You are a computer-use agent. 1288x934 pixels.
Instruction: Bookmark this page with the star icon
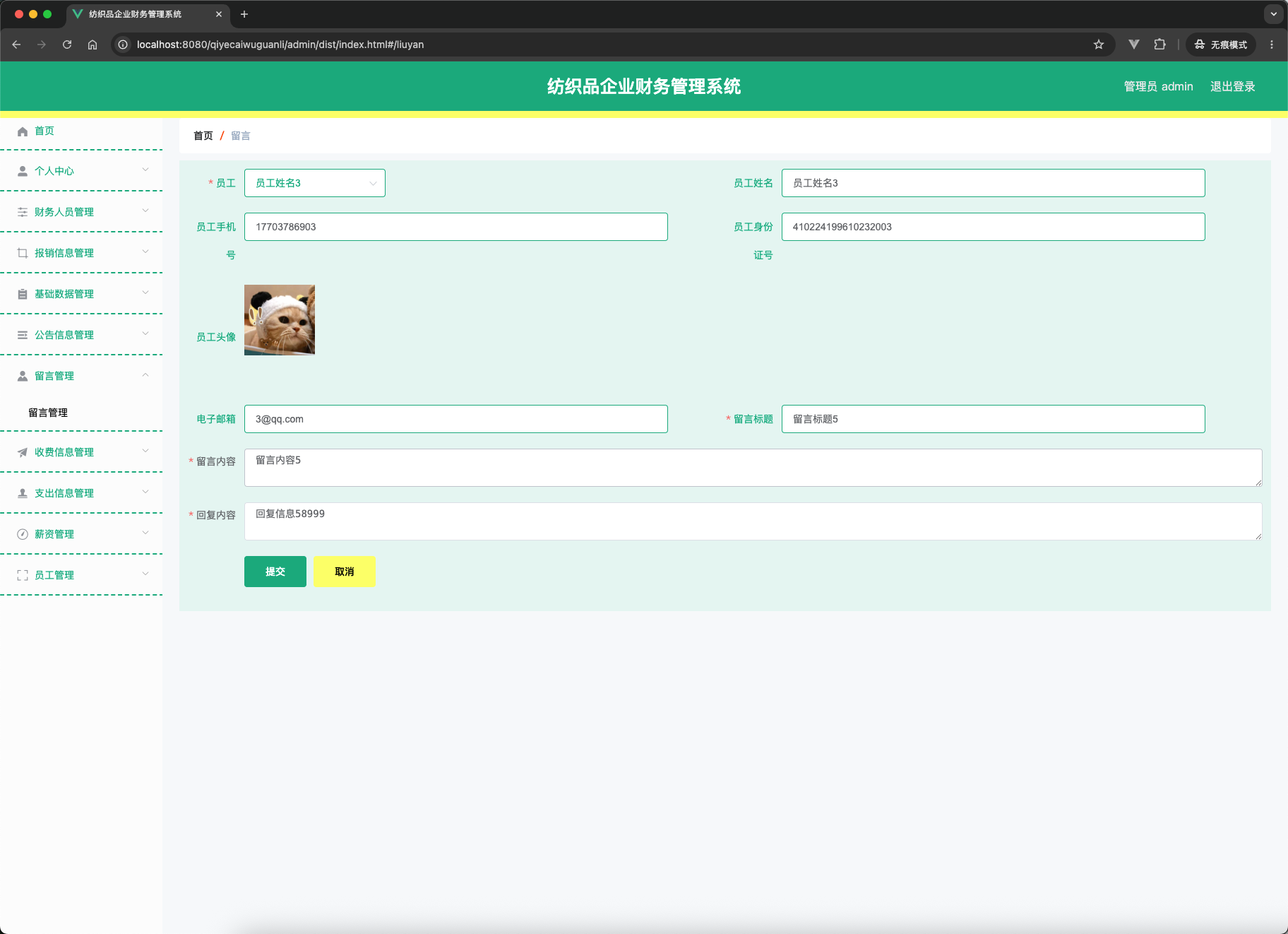(1099, 45)
